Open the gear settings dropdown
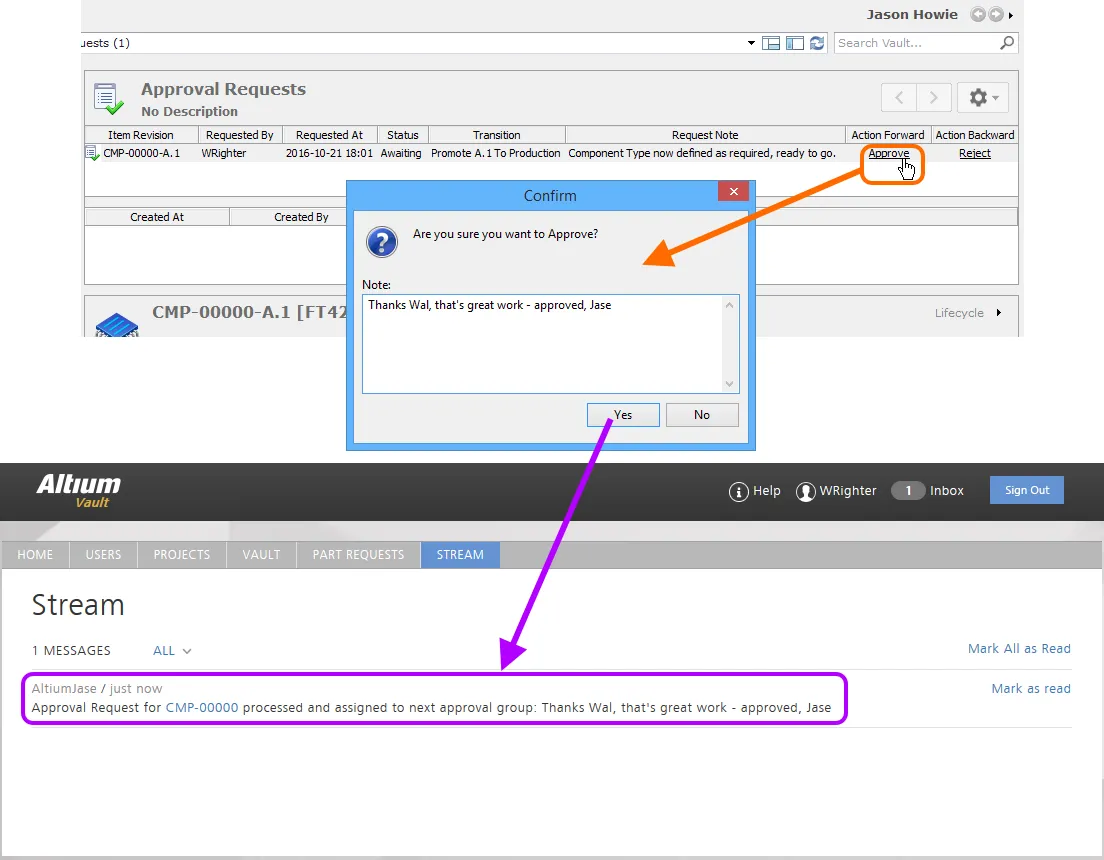 983,97
